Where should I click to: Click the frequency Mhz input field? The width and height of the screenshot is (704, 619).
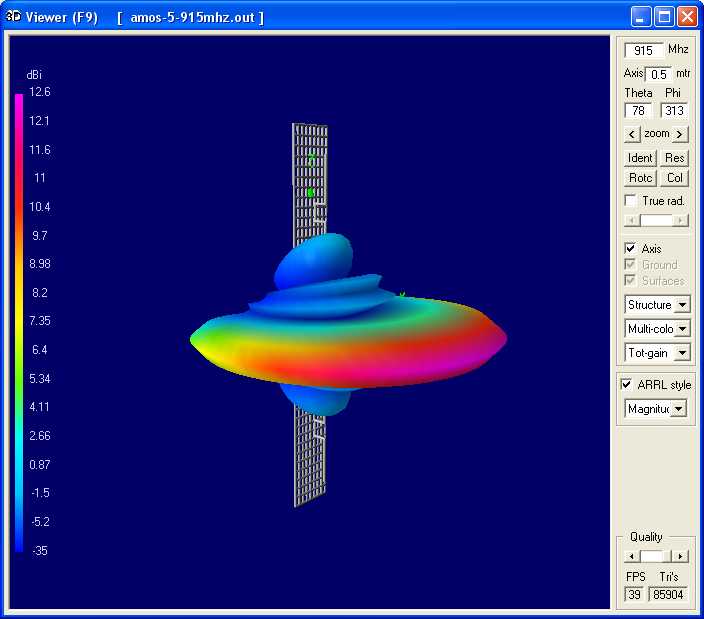click(x=644, y=50)
